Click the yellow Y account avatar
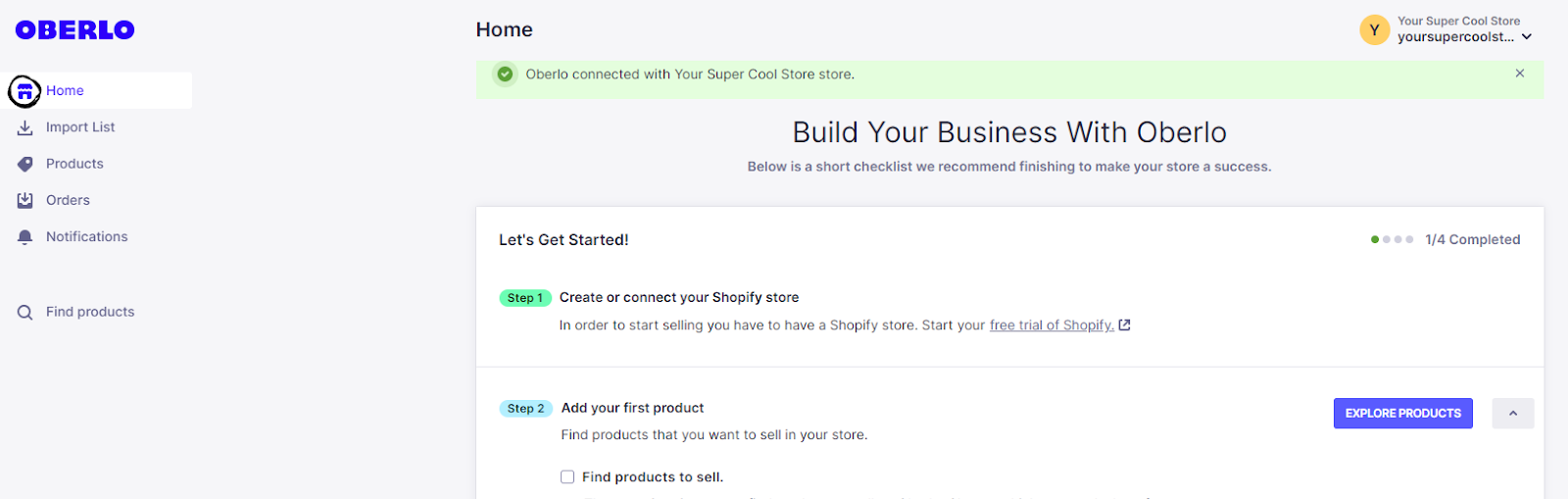This screenshot has height=499, width=1568. click(1374, 30)
